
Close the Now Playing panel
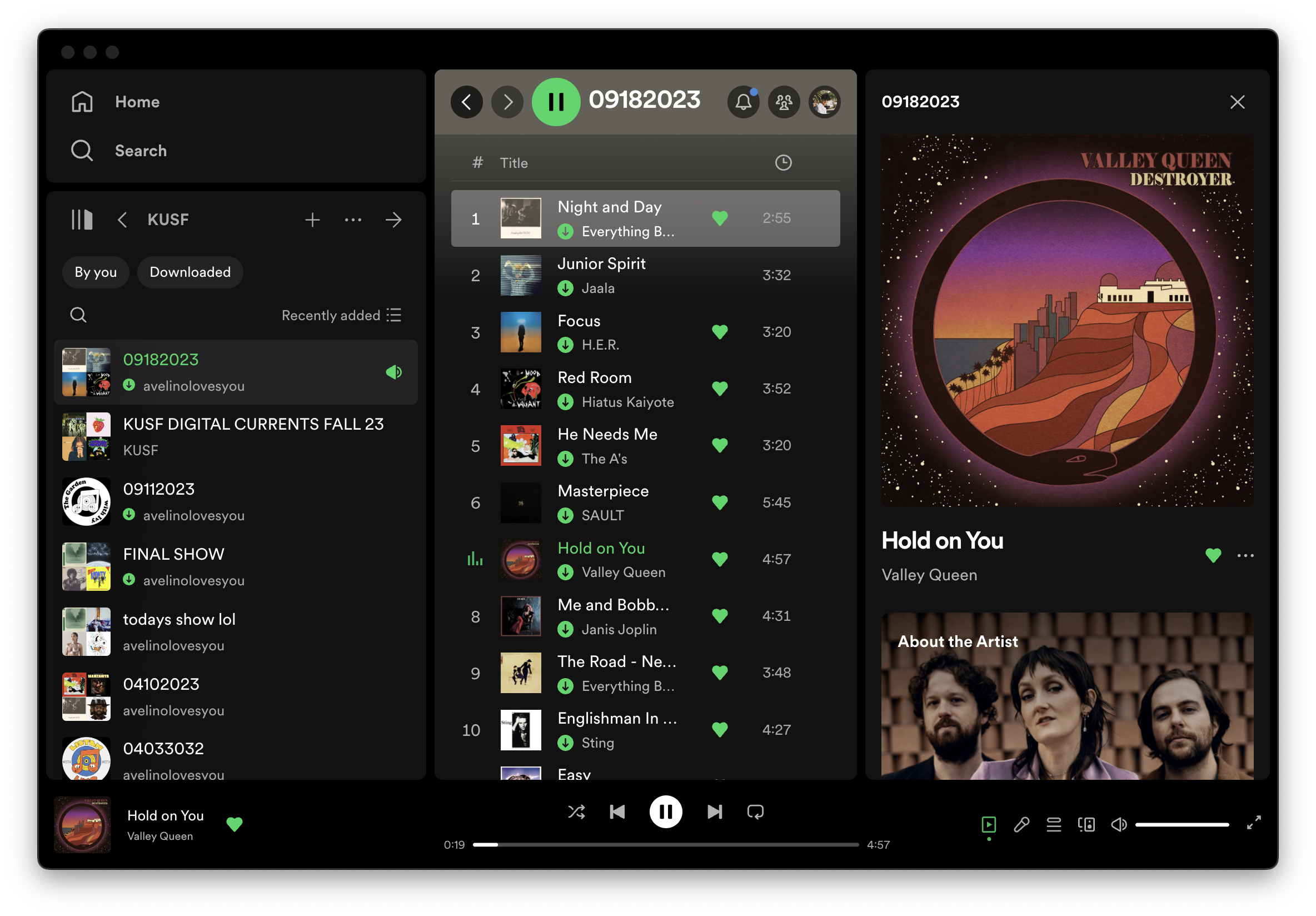pyautogui.click(x=1238, y=102)
